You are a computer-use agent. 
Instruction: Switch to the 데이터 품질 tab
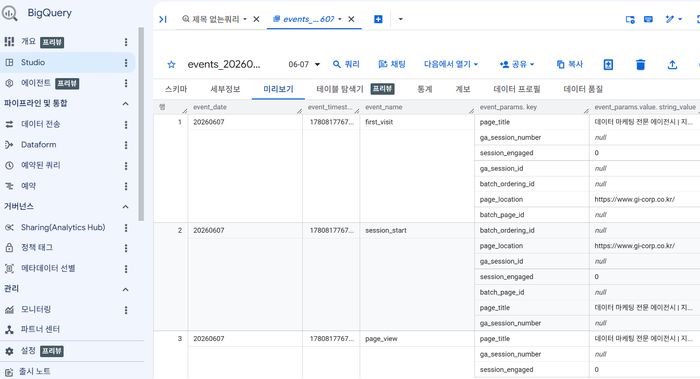coord(583,89)
